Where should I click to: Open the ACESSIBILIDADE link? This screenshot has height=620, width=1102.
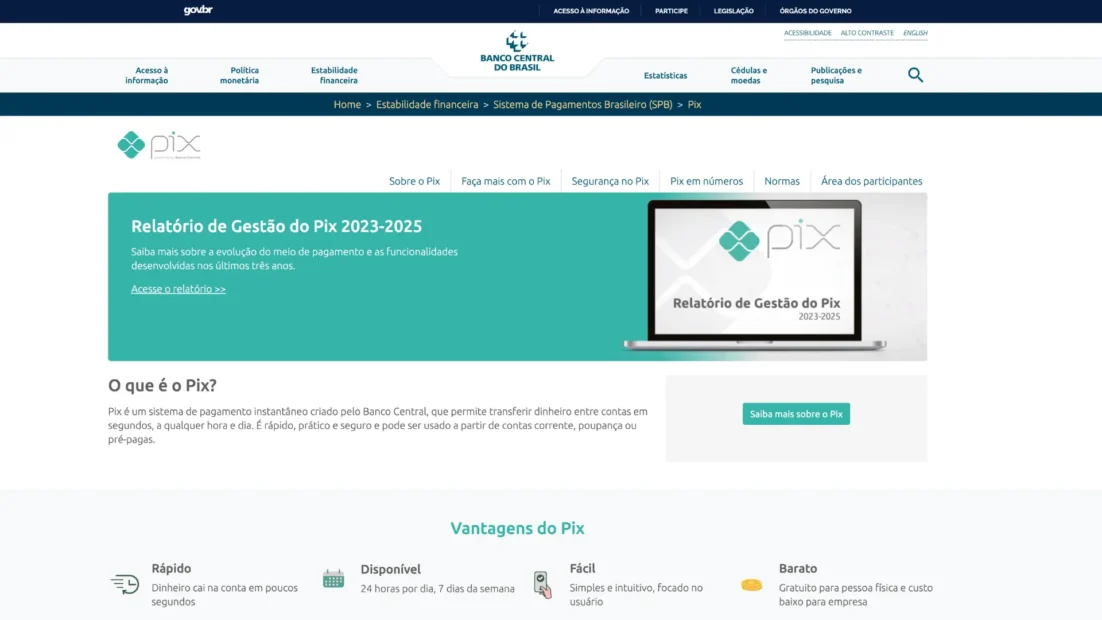(808, 33)
